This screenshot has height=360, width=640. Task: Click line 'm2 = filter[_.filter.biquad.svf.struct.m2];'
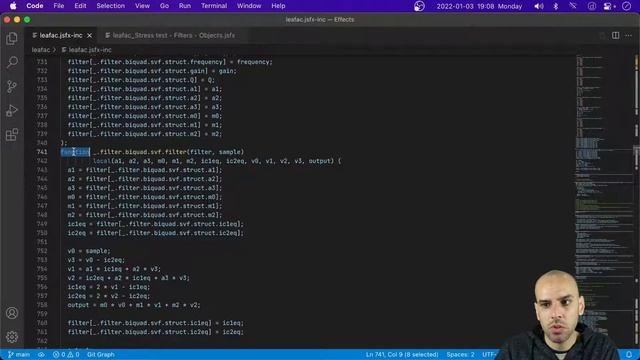coord(145,215)
